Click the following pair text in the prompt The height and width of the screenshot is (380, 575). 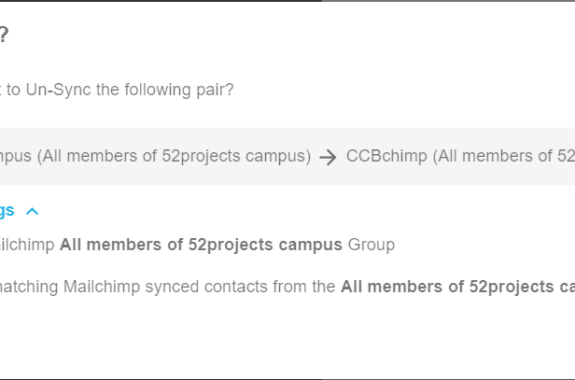click(x=179, y=90)
